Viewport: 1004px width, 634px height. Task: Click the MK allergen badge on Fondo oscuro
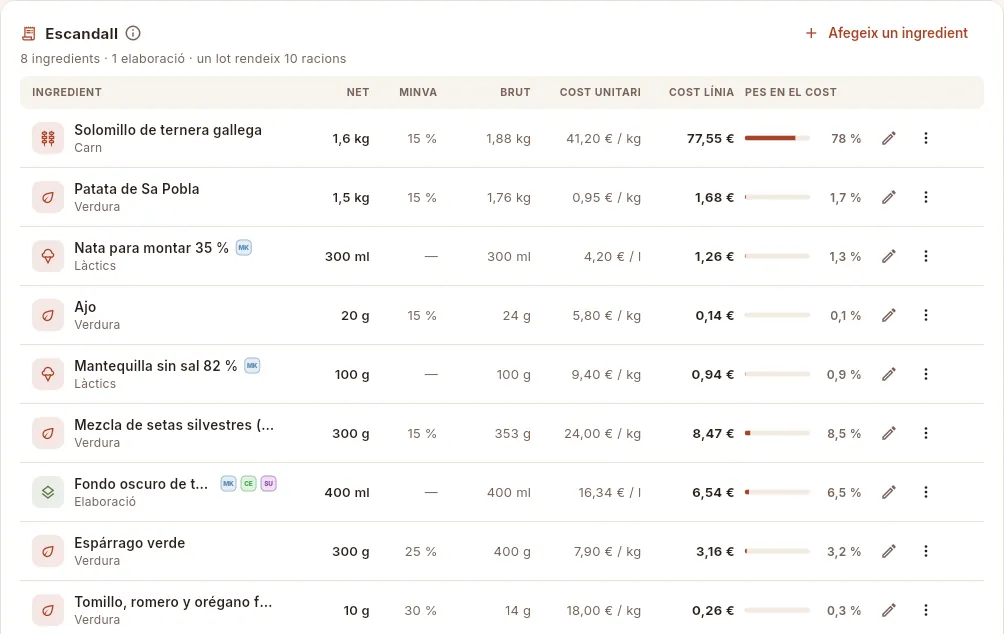pyautogui.click(x=229, y=484)
